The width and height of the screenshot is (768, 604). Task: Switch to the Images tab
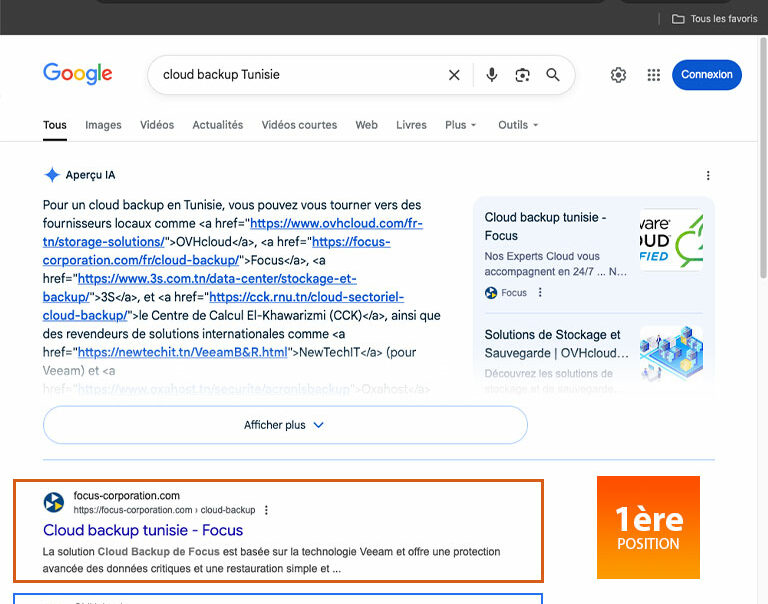click(x=103, y=125)
